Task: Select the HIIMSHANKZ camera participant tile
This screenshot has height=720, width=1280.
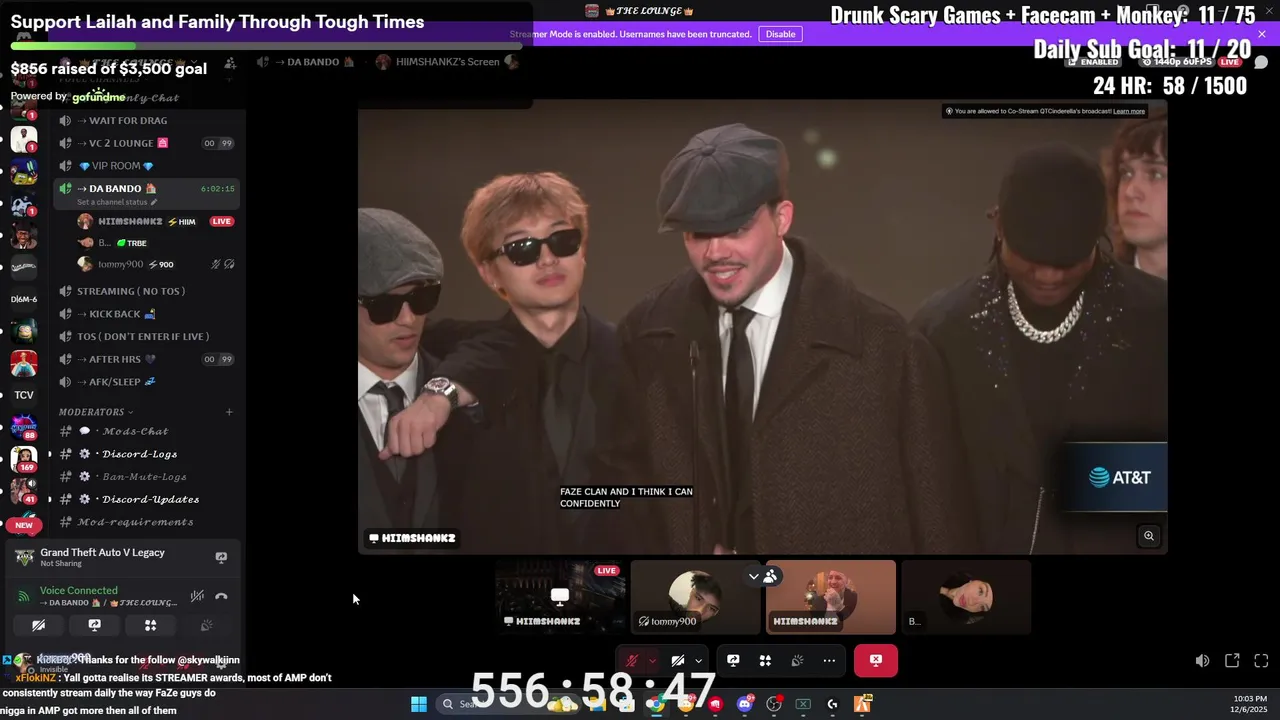Action: point(830,597)
